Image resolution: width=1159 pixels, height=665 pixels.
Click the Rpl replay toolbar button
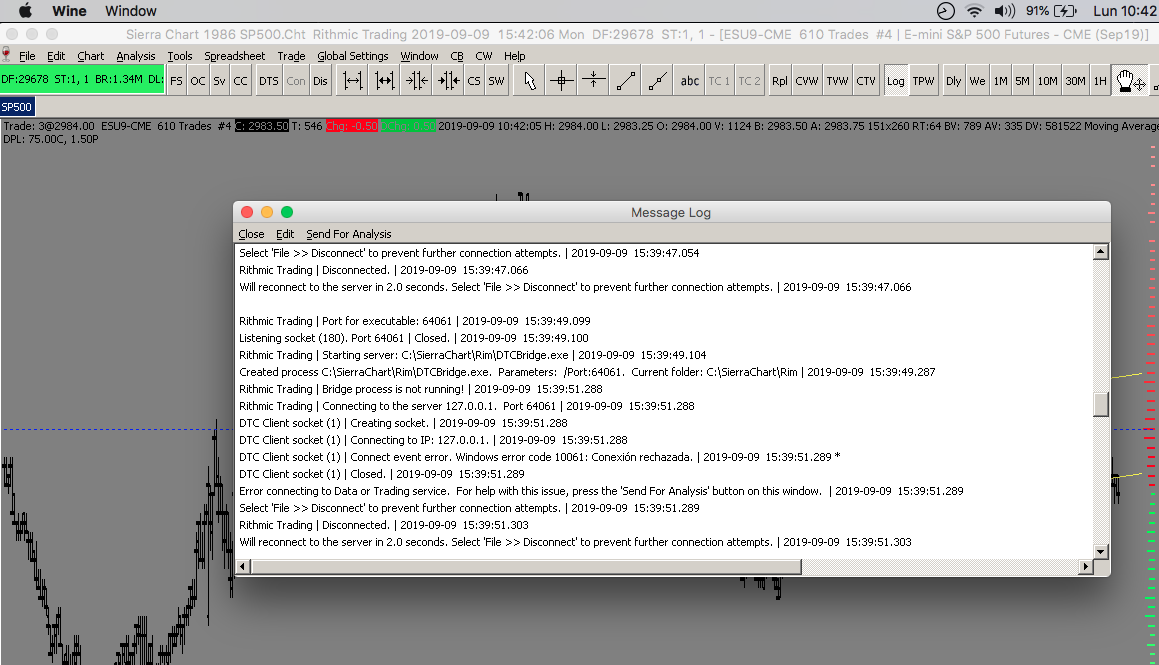coord(779,81)
